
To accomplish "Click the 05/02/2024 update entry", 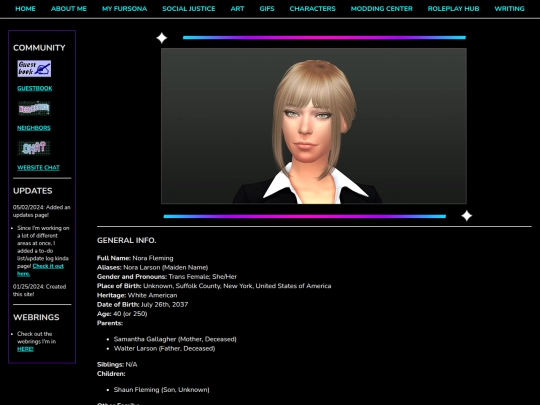I will click(x=42, y=211).
